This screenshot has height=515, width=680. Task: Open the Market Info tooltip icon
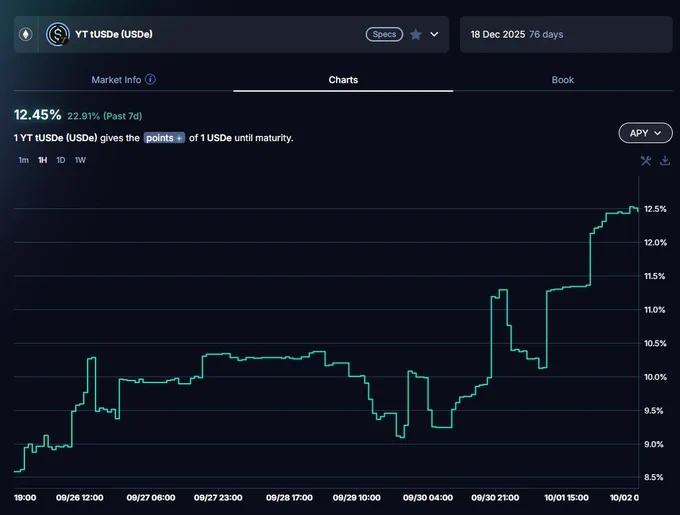pyautogui.click(x=150, y=79)
